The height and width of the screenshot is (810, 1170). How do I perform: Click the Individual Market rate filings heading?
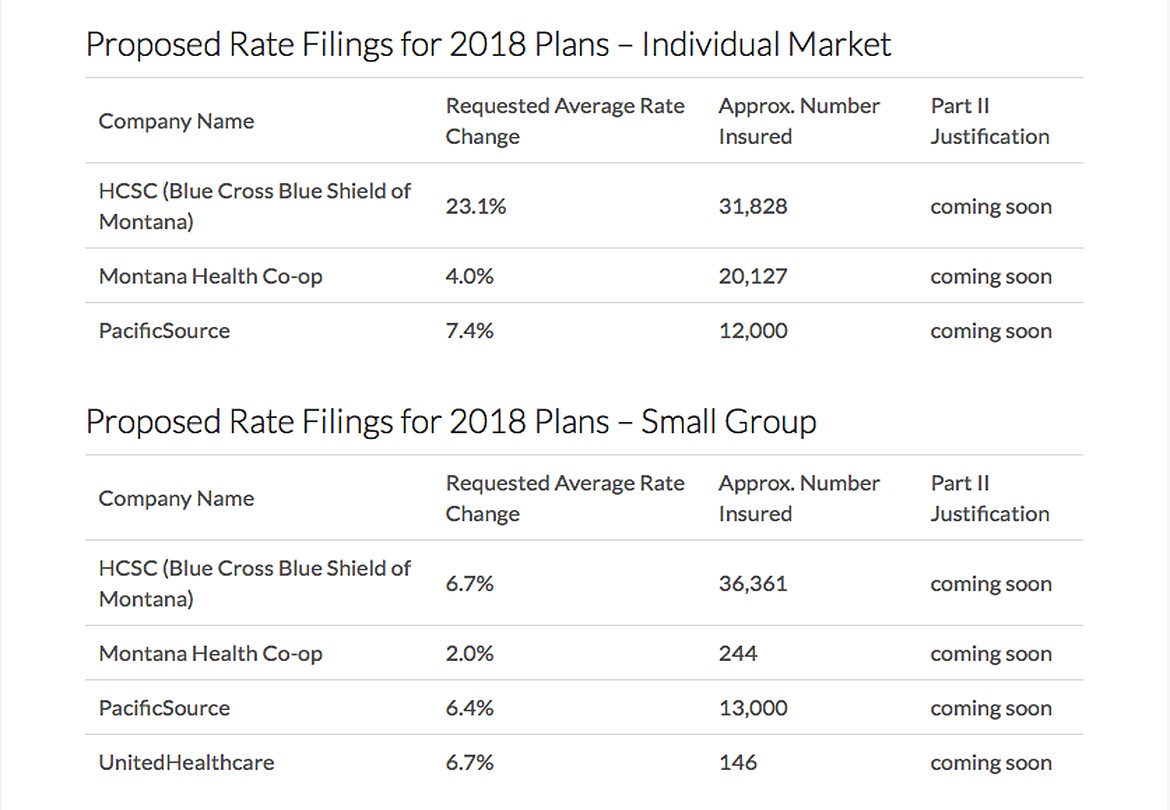(488, 45)
